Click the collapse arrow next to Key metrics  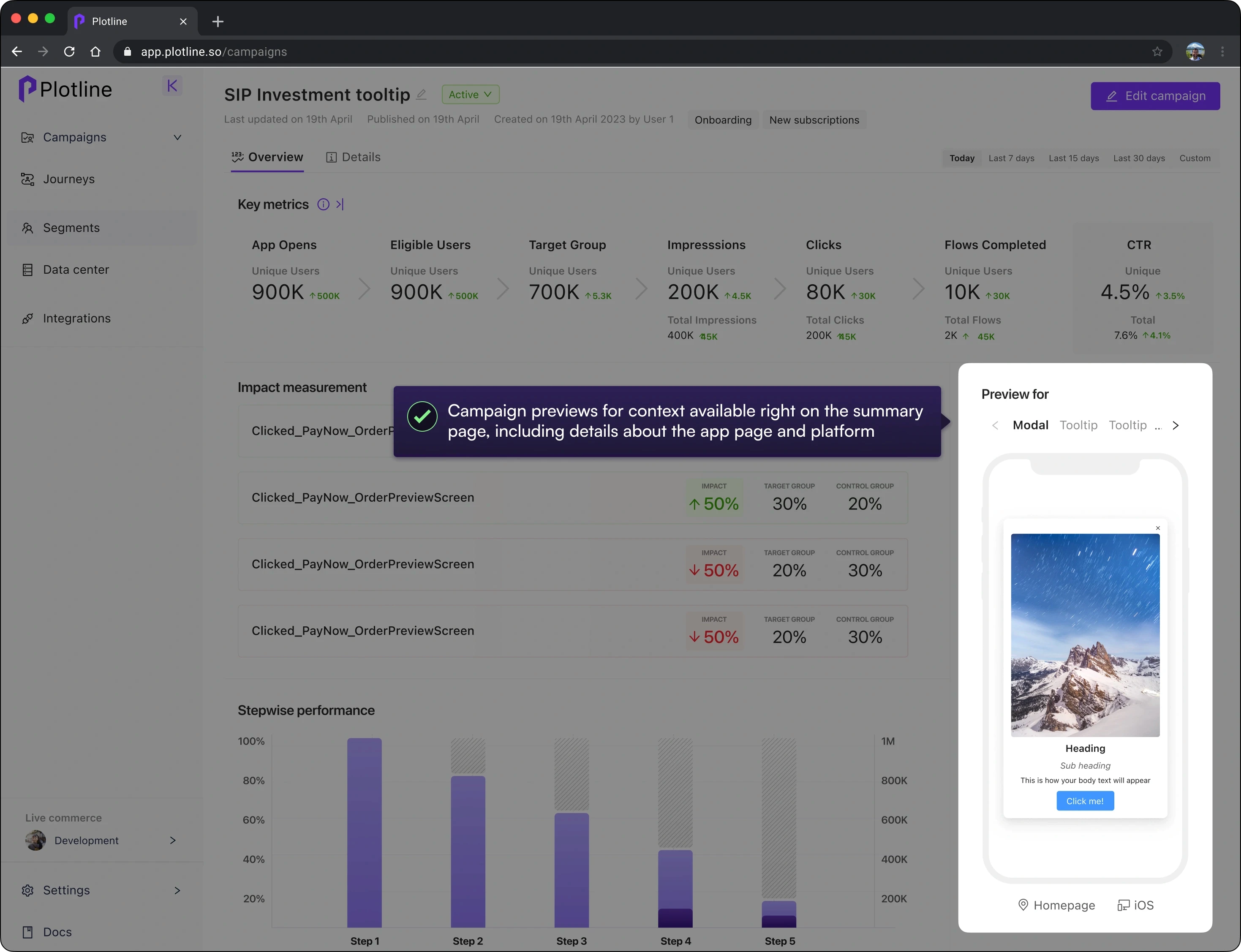click(340, 204)
